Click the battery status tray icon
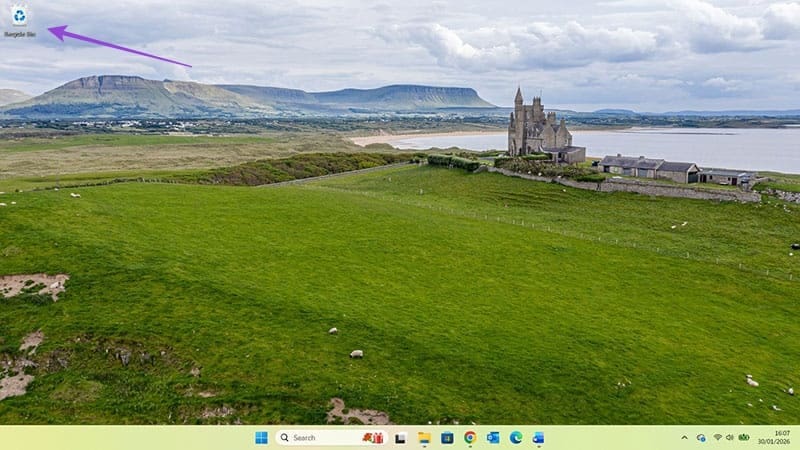Screen dimensions: 800x450 (x=744, y=438)
